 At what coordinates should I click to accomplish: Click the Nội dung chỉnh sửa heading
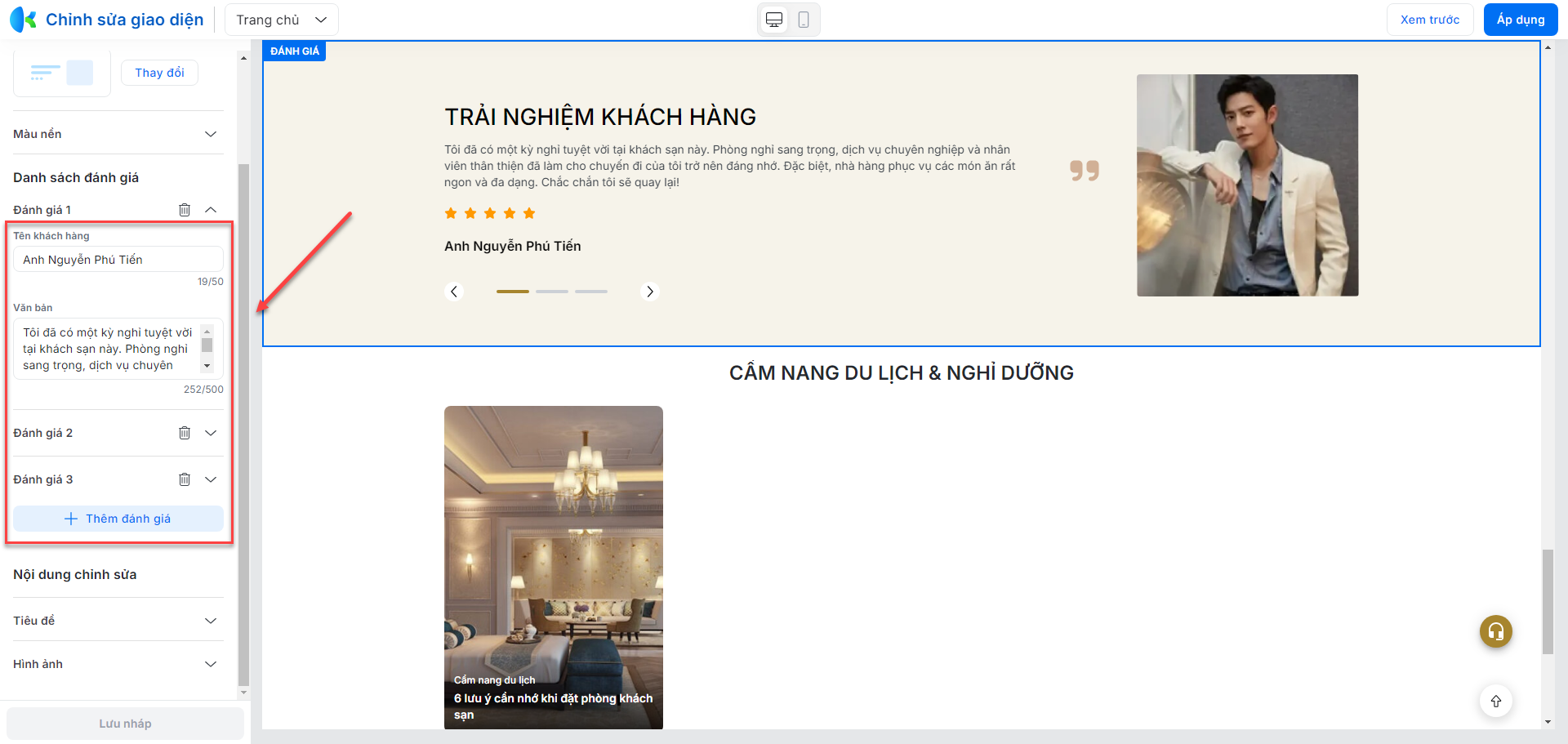pos(75,574)
